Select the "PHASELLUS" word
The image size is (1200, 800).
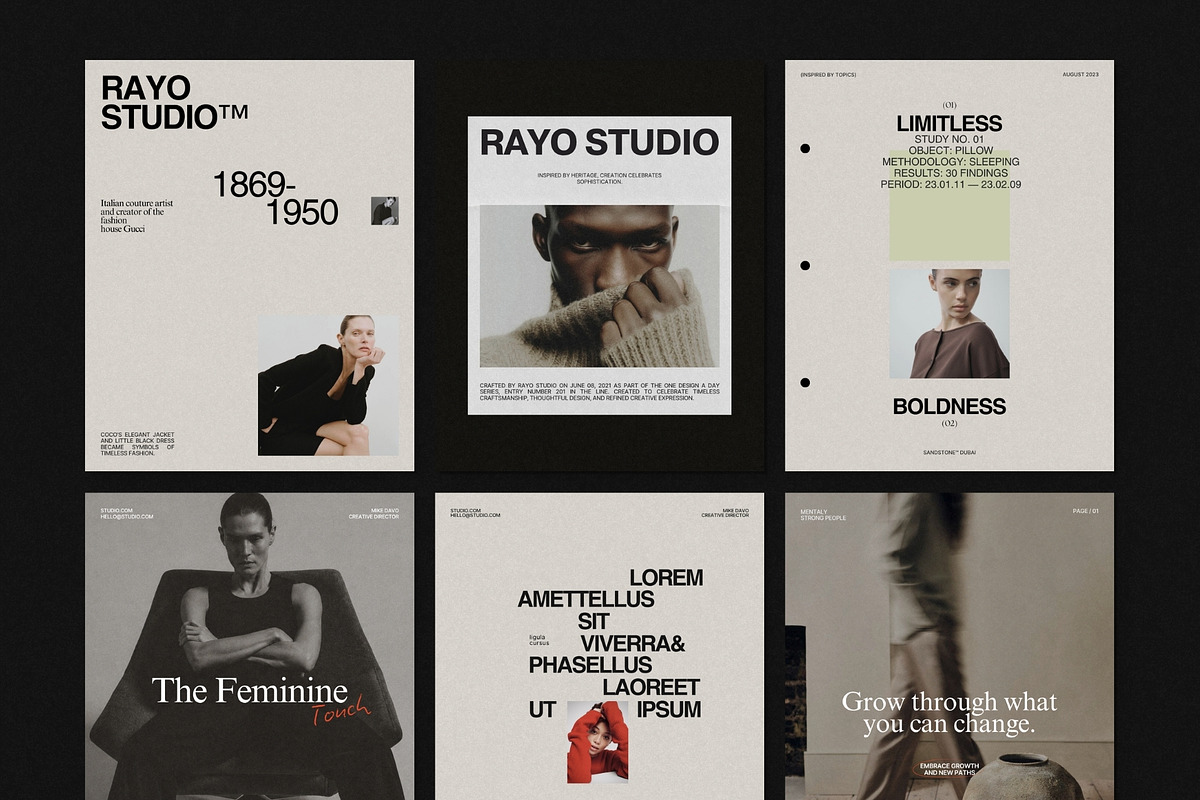click(590, 666)
